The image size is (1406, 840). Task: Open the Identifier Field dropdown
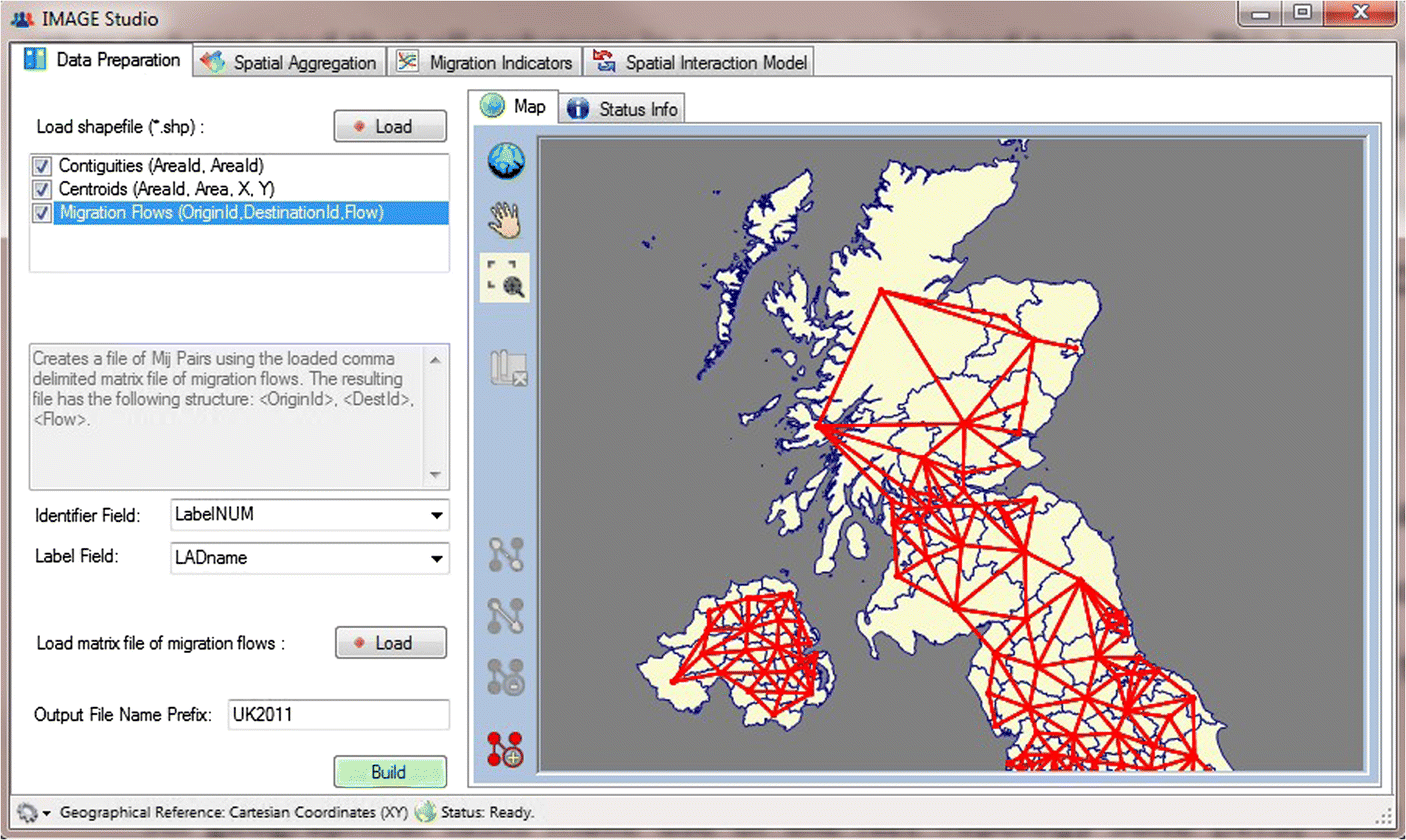click(x=436, y=515)
